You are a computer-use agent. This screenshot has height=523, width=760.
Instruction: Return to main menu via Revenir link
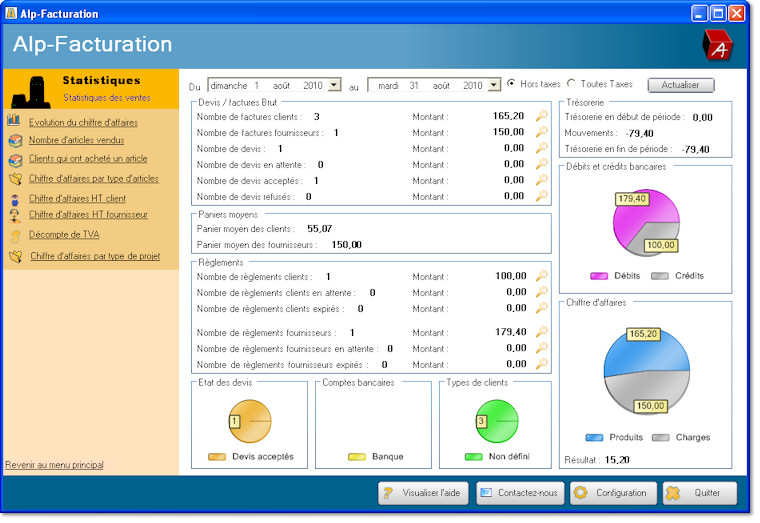(54, 465)
